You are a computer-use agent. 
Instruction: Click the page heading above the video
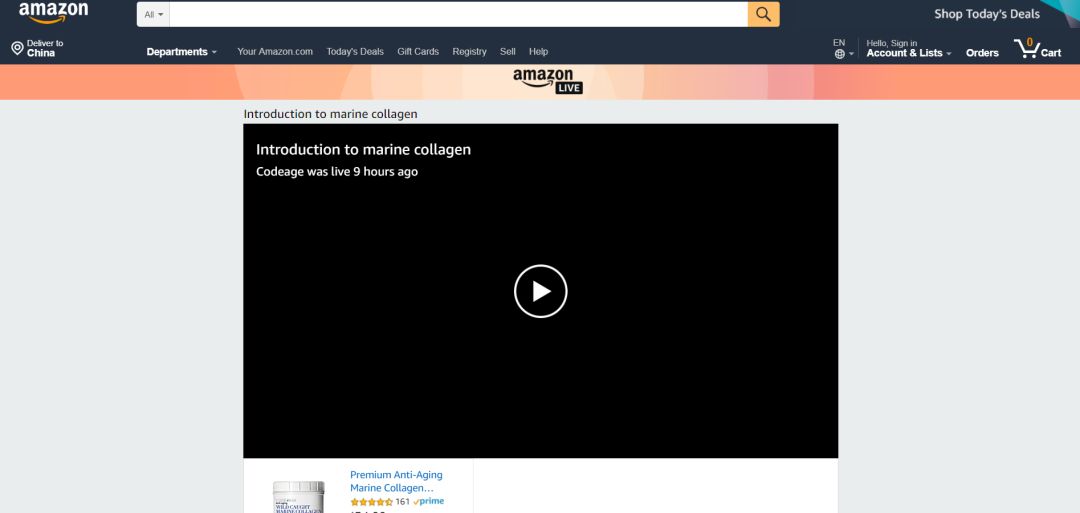tap(331, 114)
